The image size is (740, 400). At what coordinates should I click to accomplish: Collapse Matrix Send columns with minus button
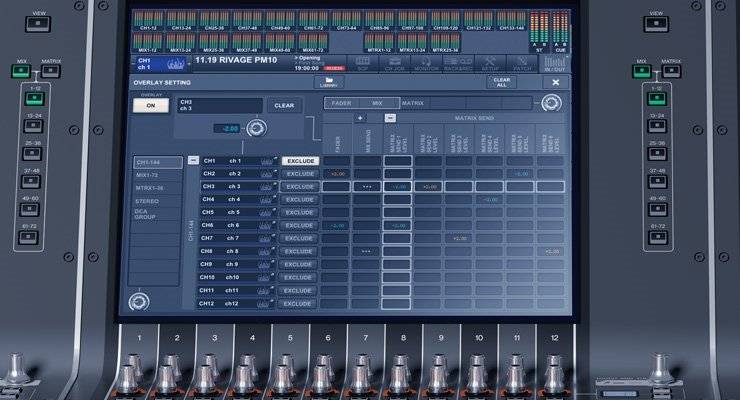click(x=390, y=118)
